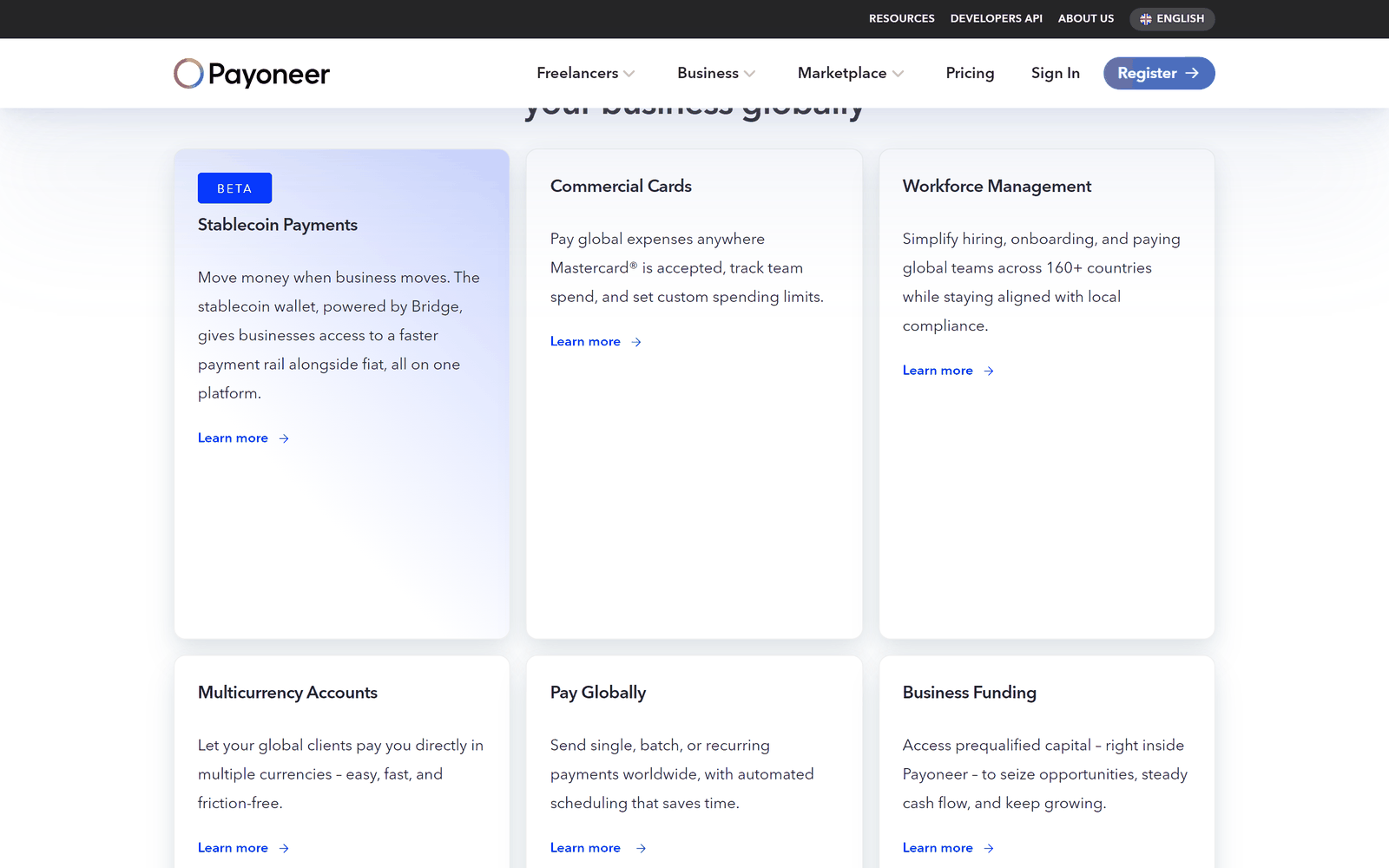Screen dimensions: 1389x868
Task: Open Developers API in the top bar
Action: 997,18
